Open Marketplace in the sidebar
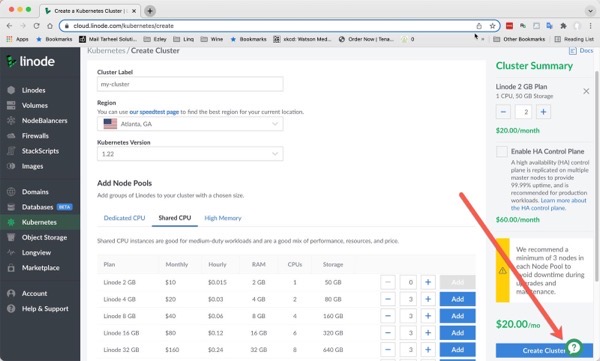Viewport: 600px width, 361px height. [41, 268]
